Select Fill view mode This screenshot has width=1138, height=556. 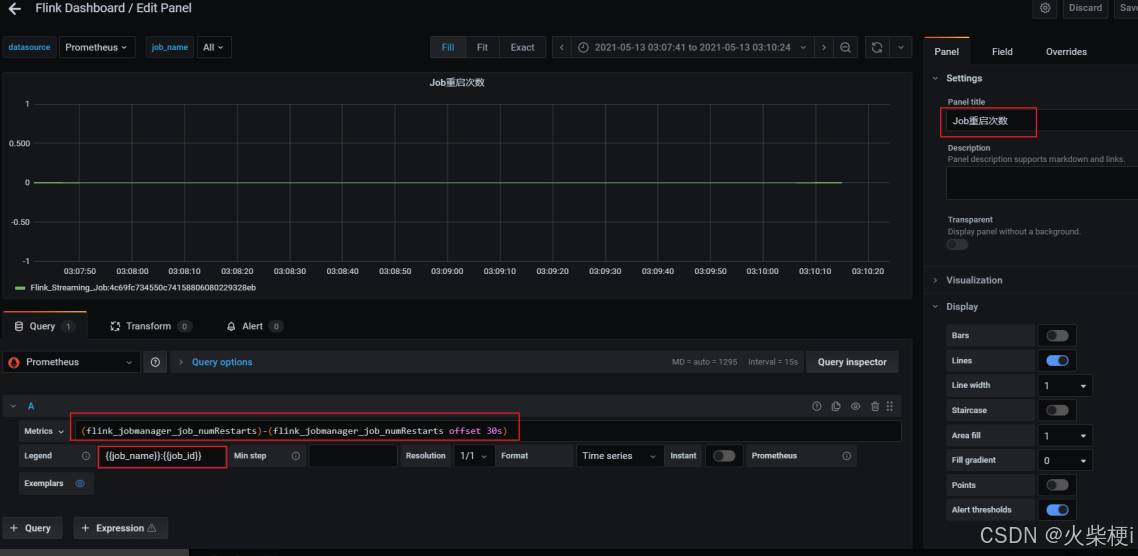point(448,47)
